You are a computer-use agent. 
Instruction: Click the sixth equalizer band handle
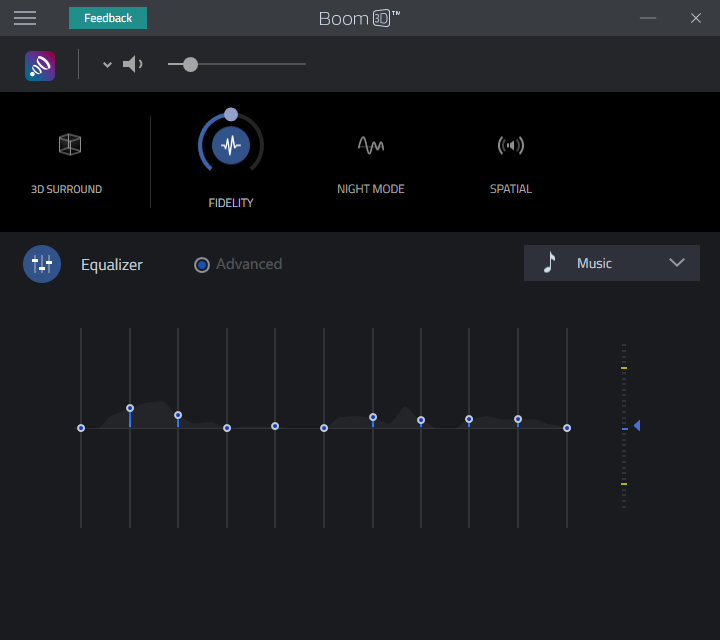[324, 428]
